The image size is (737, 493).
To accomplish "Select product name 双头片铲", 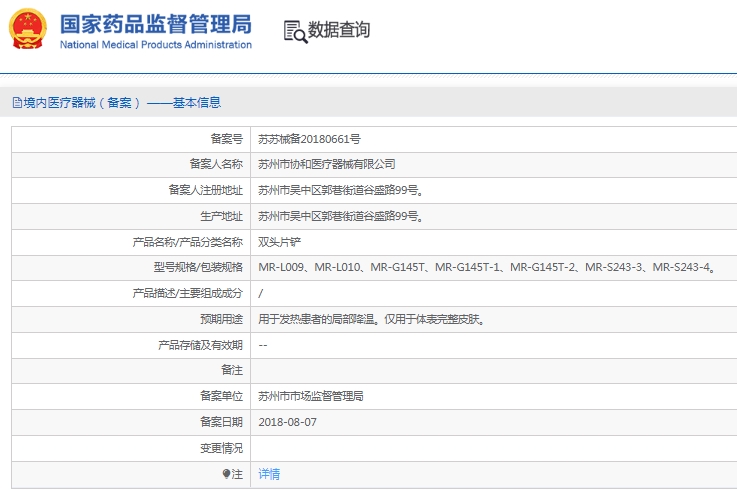I will [x=279, y=242].
